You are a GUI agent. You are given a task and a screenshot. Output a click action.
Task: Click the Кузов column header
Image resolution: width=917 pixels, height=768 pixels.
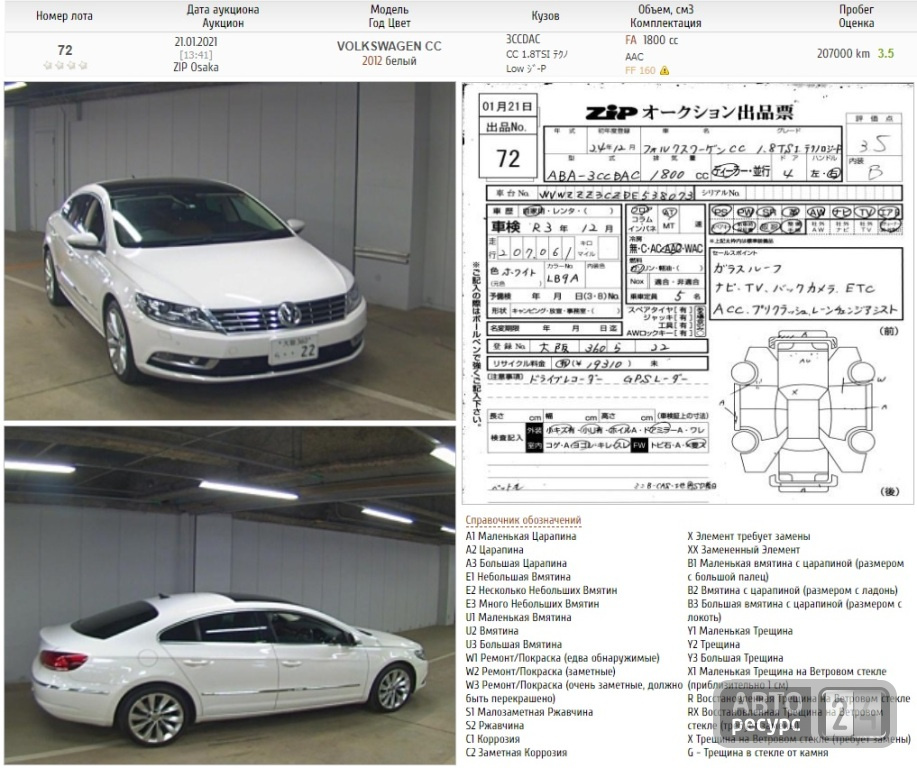point(545,16)
